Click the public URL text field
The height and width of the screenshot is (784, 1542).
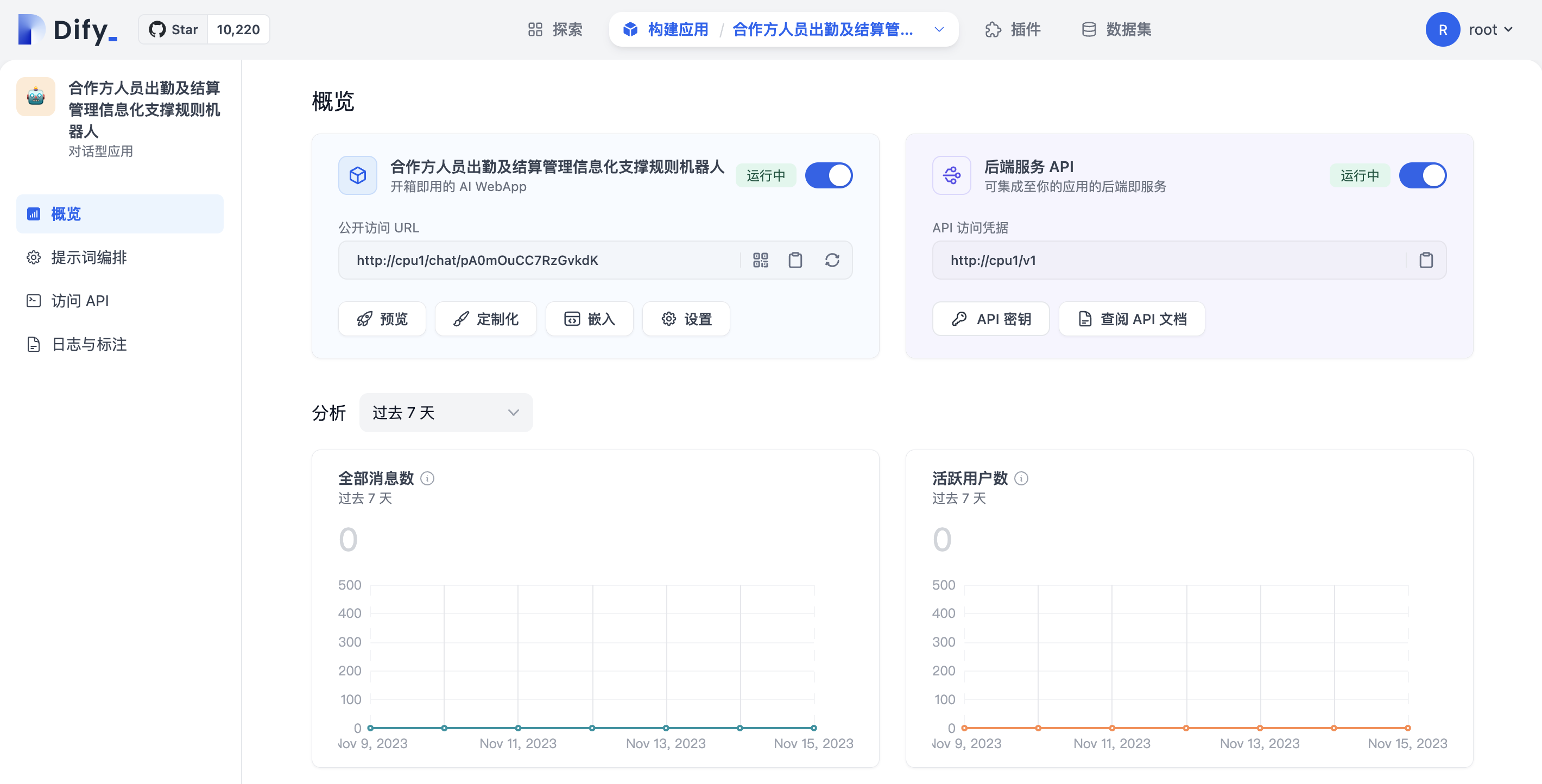click(x=539, y=260)
